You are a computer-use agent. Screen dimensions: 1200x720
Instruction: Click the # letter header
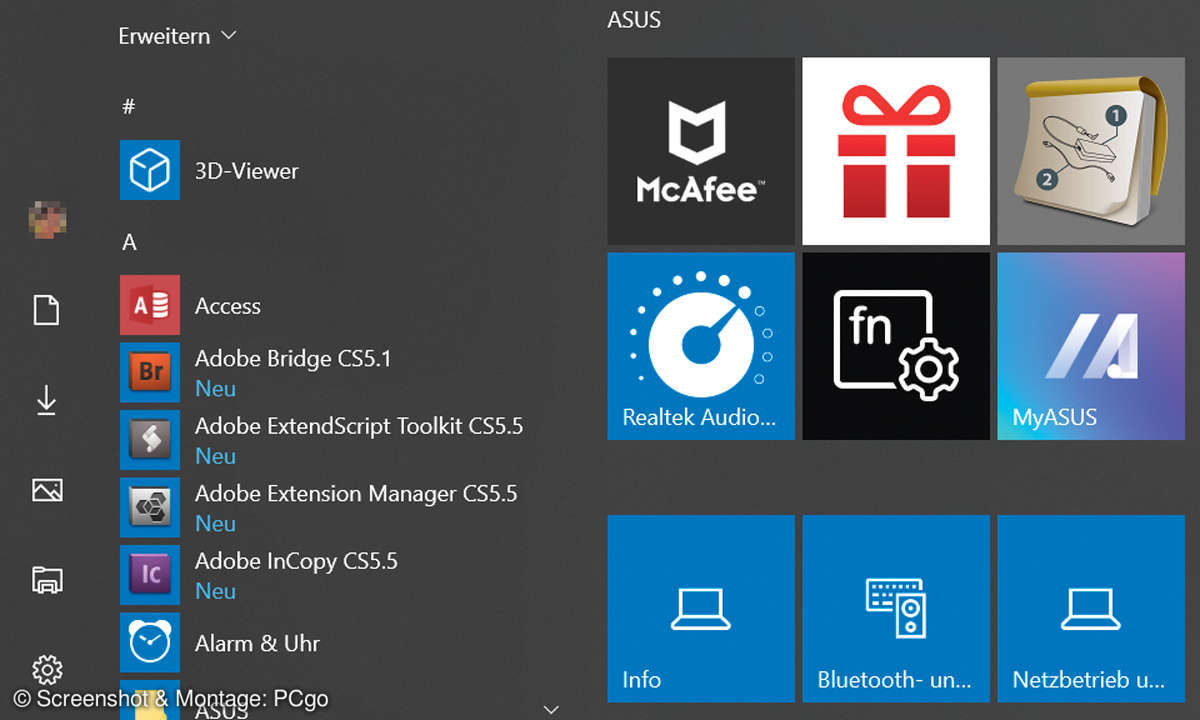[x=128, y=106]
